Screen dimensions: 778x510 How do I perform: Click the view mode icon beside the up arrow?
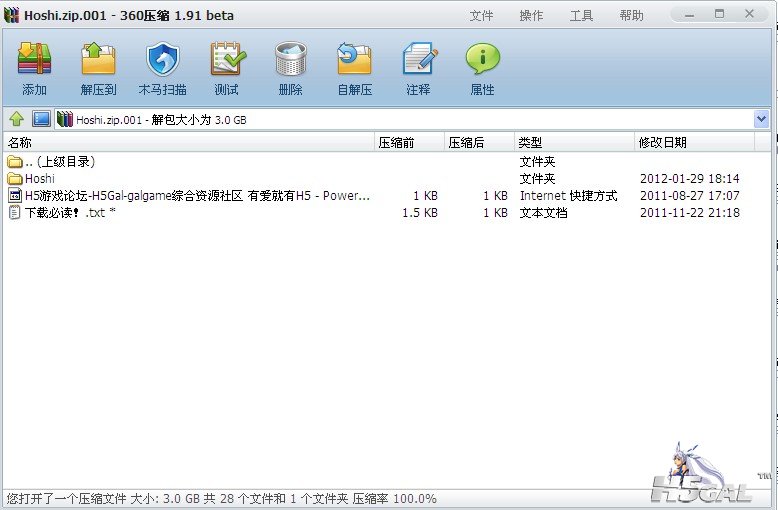pos(41,120)
